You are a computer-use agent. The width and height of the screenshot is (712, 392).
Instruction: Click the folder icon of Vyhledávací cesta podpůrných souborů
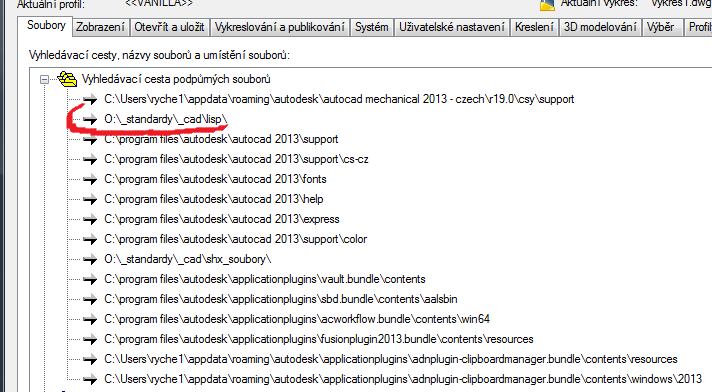coord(67,79)
